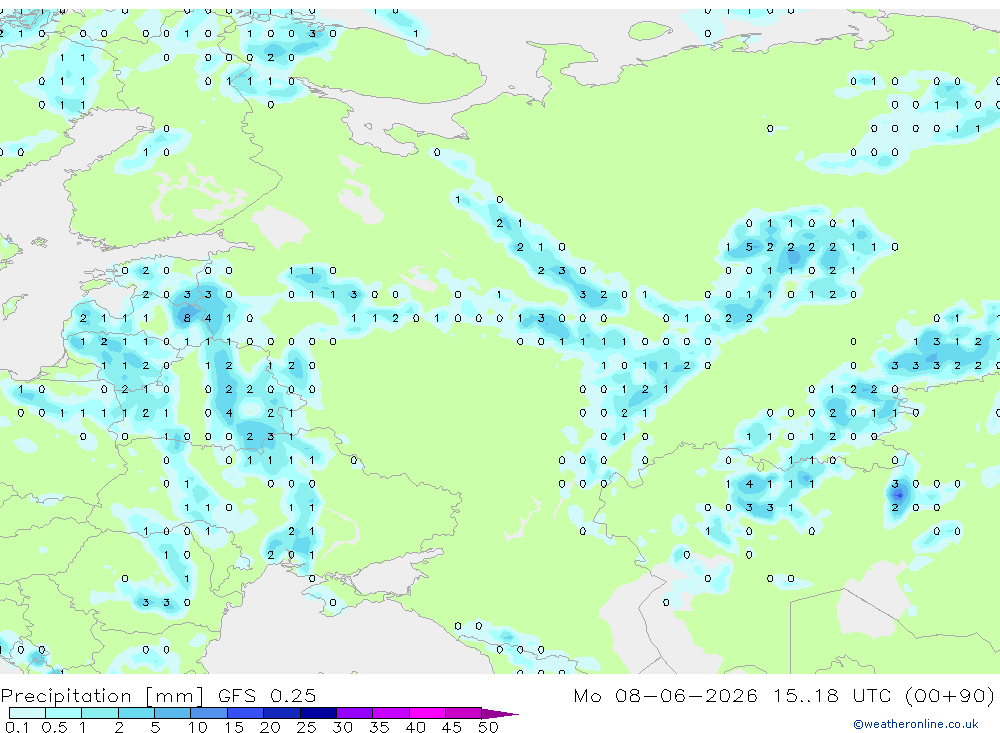The height and width of the screenshot is (733, 1000).
Task: Open the weatheronline.co.uk credit link
Action: click(x=915, y=724)
